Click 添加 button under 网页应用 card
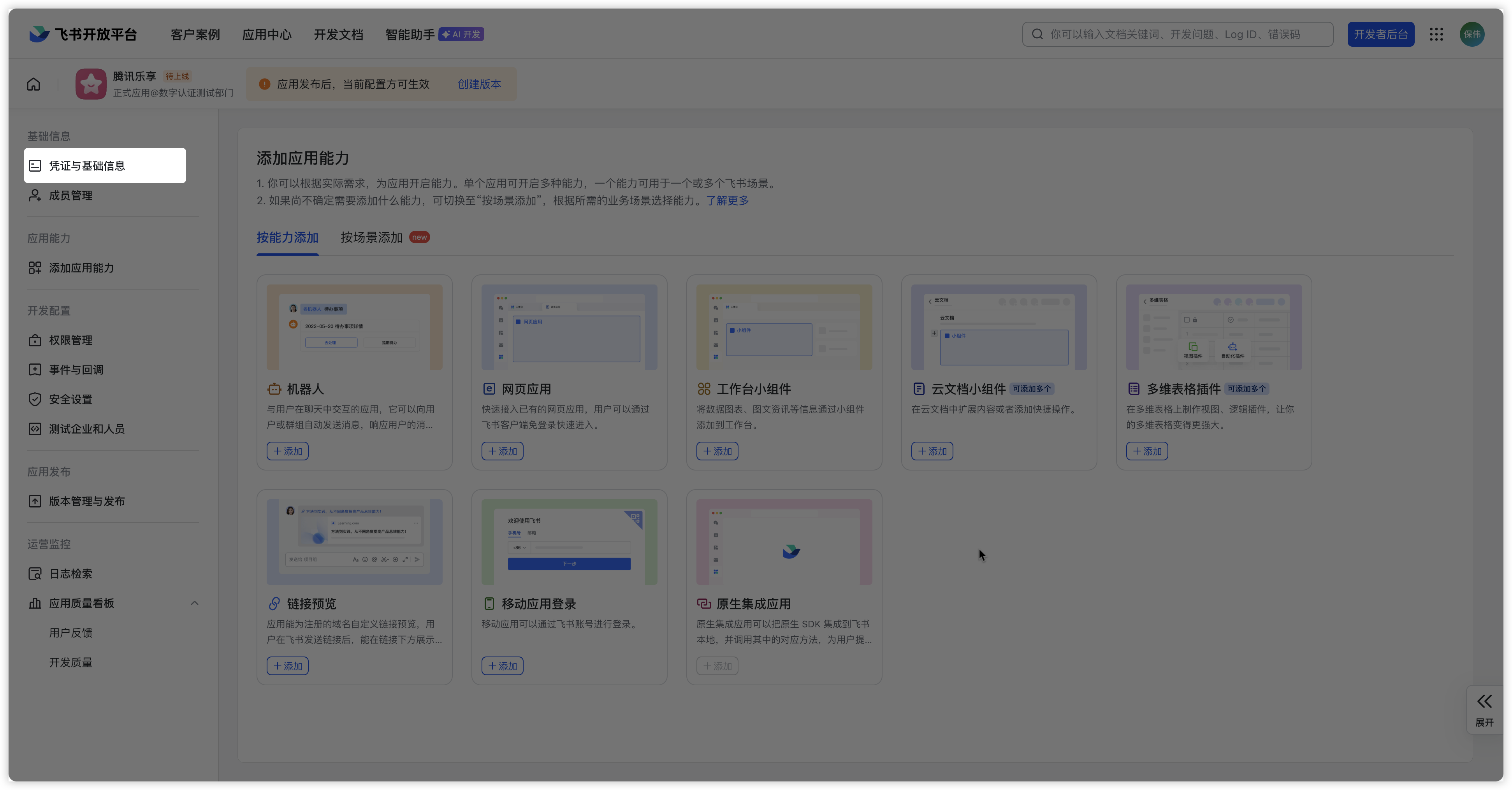The height and width of the screenshot is (790, 1512). tap(503, 451)
